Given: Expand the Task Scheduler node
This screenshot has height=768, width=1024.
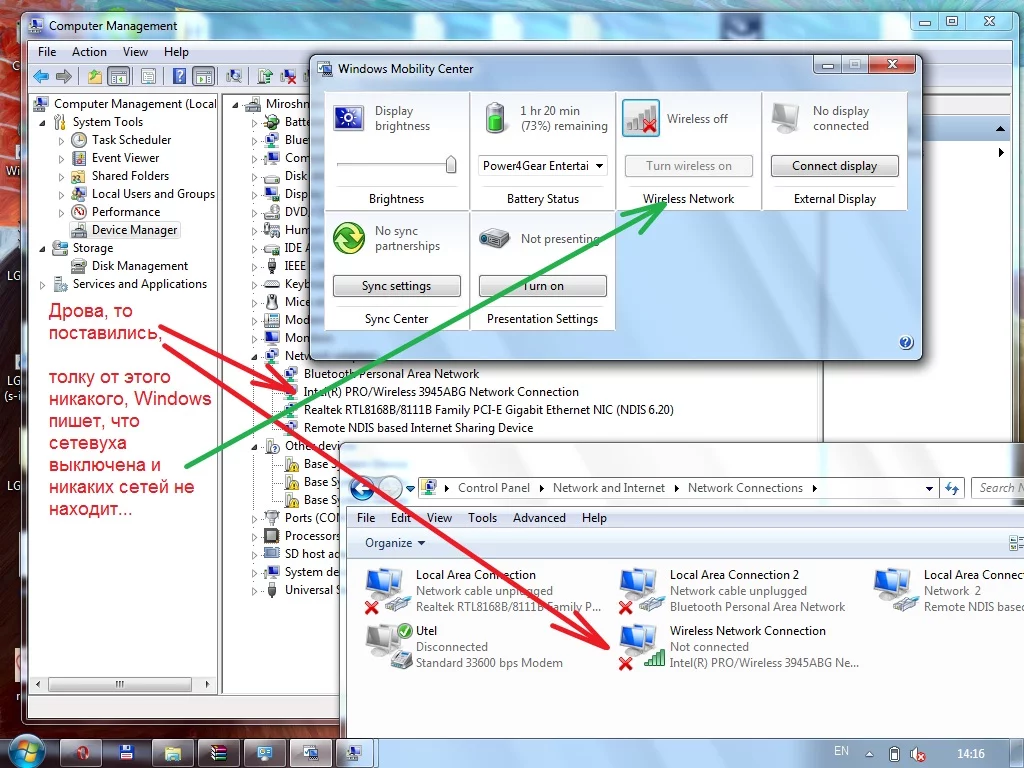Looking at the screenshot, I should pos(61,140).
